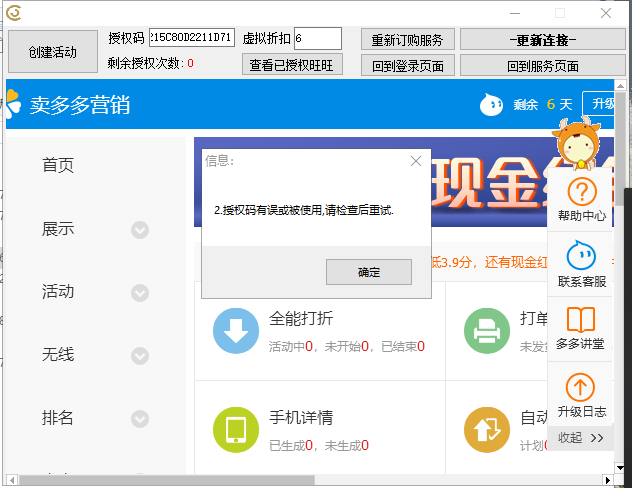The height and width of the screenshot is (488, 632).
Task: Click the vertical scrollbar up arrow
Action: [620, 85]
